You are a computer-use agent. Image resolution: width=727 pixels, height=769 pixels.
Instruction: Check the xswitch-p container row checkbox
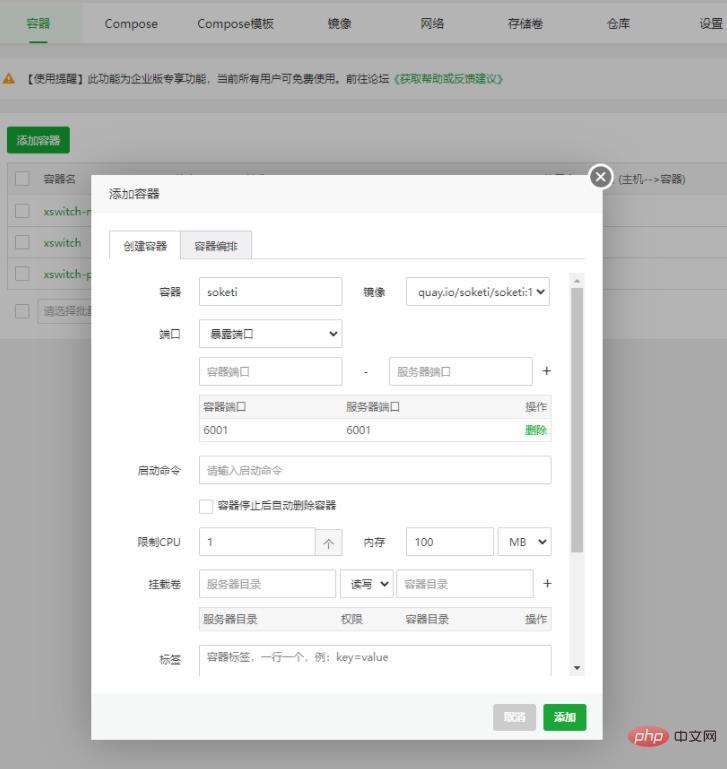[22, 274]
